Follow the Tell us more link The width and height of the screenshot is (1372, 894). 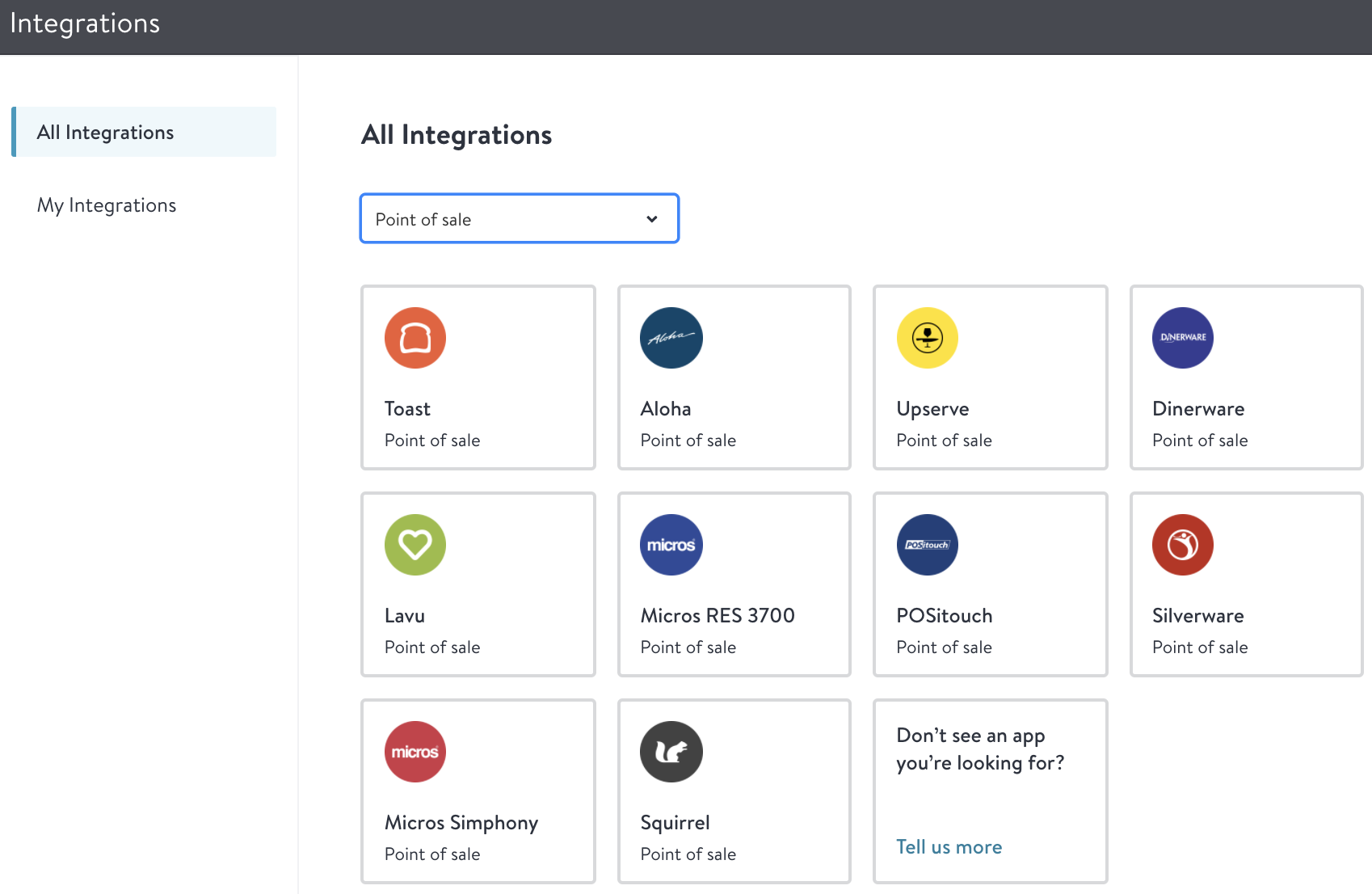click(949, 846)
